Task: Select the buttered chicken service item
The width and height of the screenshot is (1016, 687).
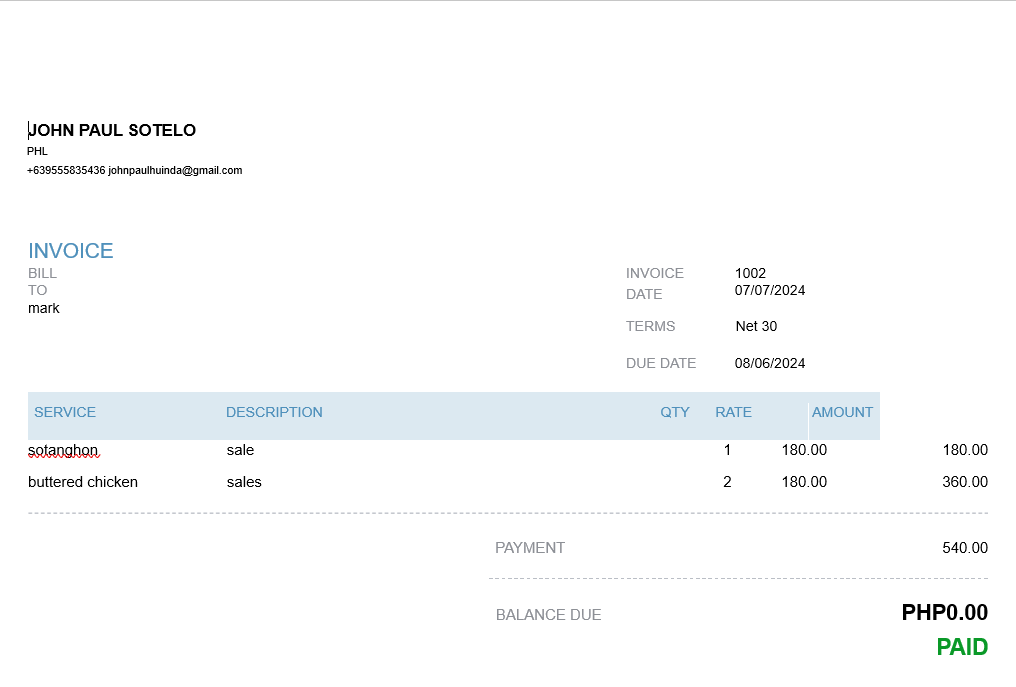Action: click(x=83, y=483)
